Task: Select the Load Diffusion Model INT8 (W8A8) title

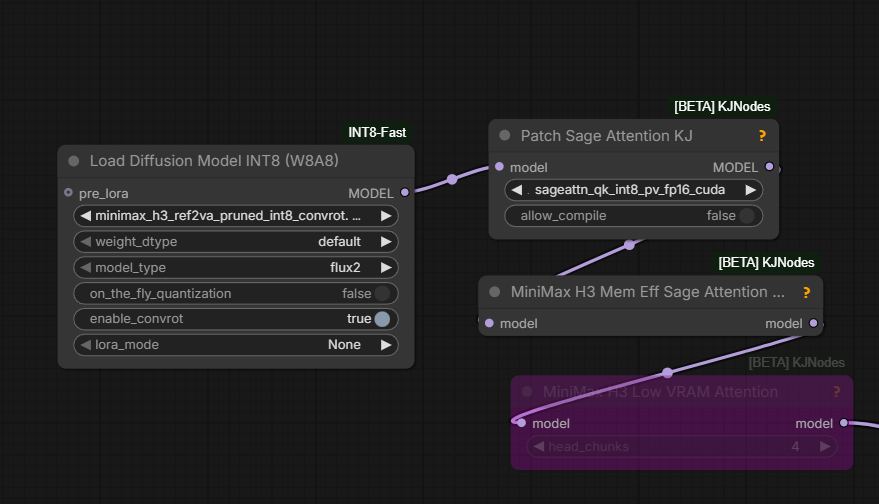Action: click(x=214, y=161)
